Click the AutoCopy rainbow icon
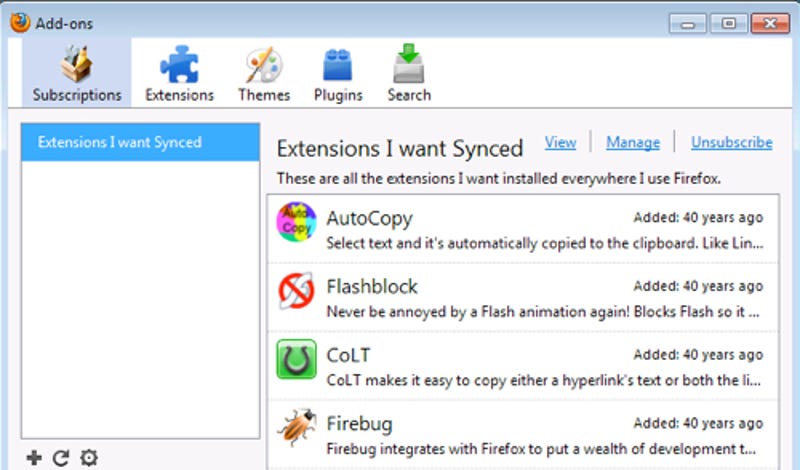800x470 pixels. [296, 222]
